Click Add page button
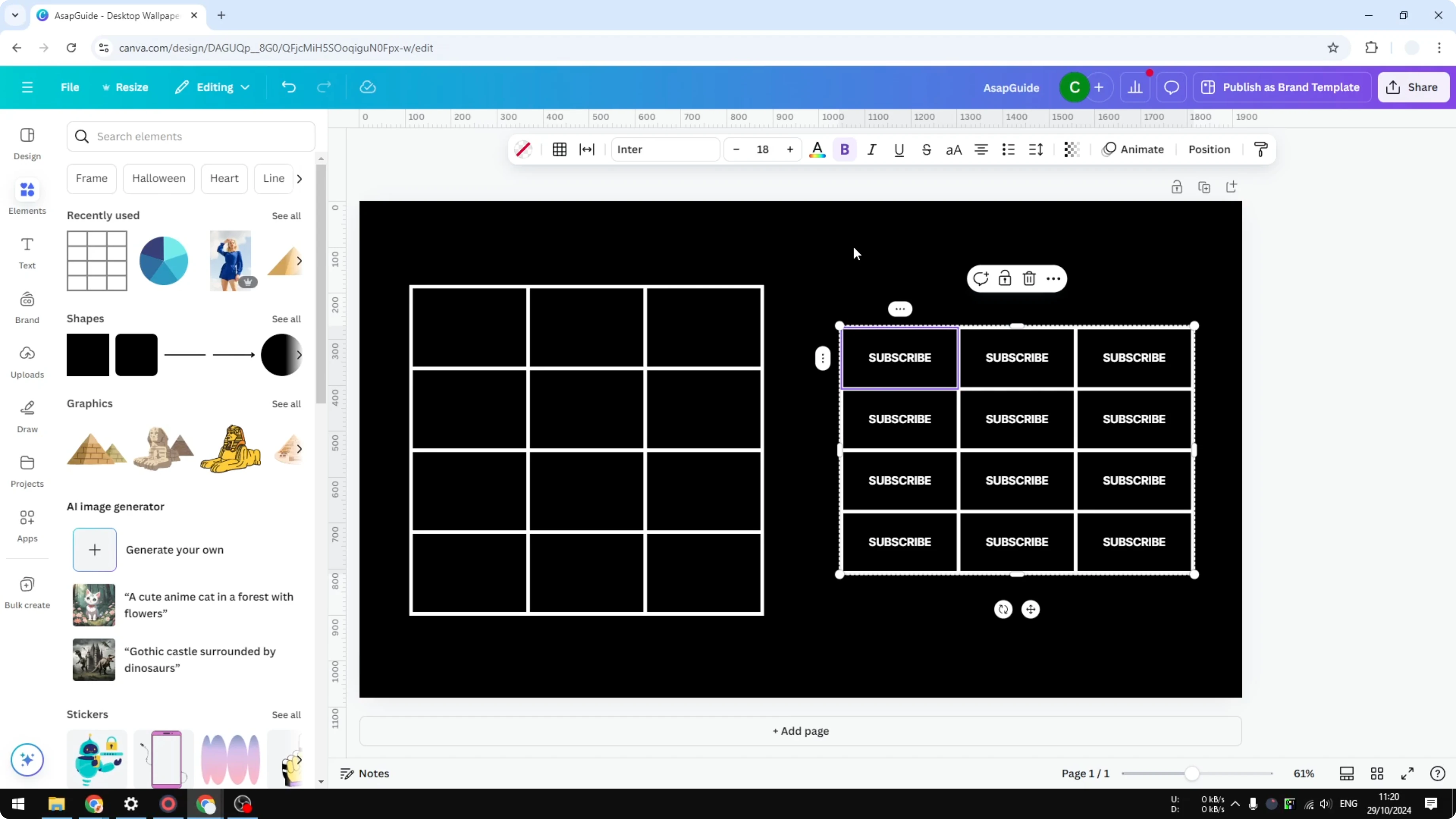Screen dimensions: 1456x819 click(x=800, y=731)
